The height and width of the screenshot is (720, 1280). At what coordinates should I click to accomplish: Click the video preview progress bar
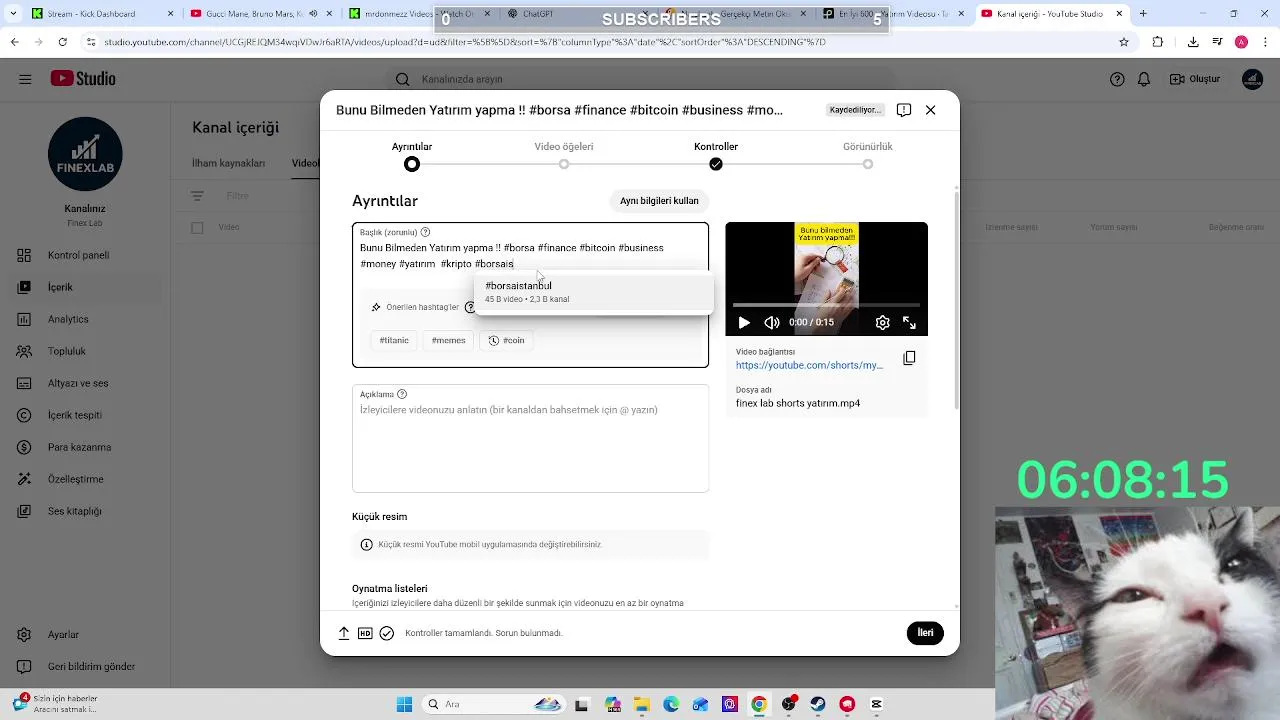pyautogui.click(x=826, y=304)
